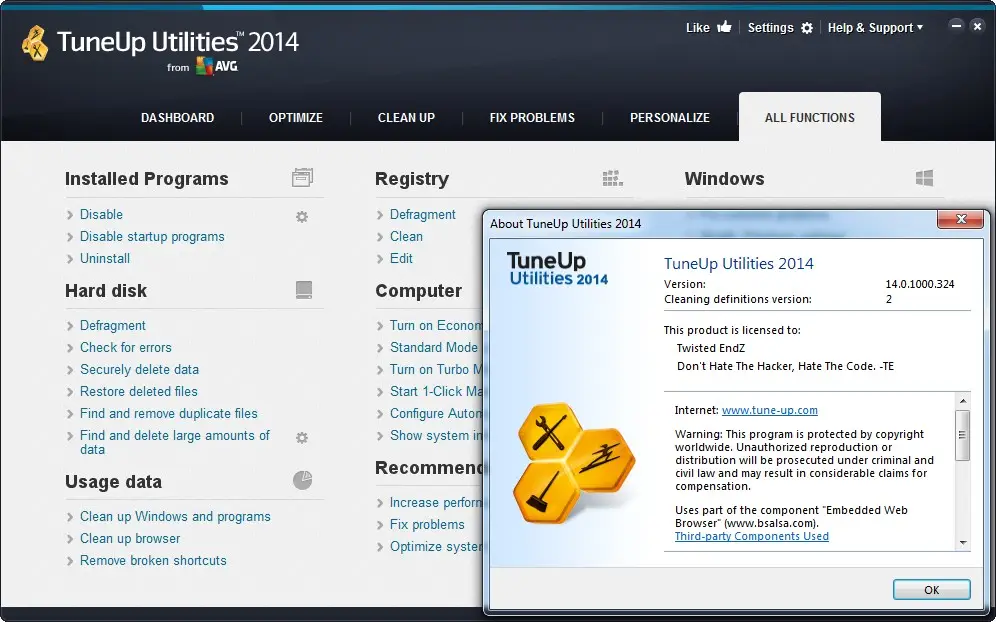Click Edit under Registry
Screen dimensions: 996x622
click(x=401, y=259)
